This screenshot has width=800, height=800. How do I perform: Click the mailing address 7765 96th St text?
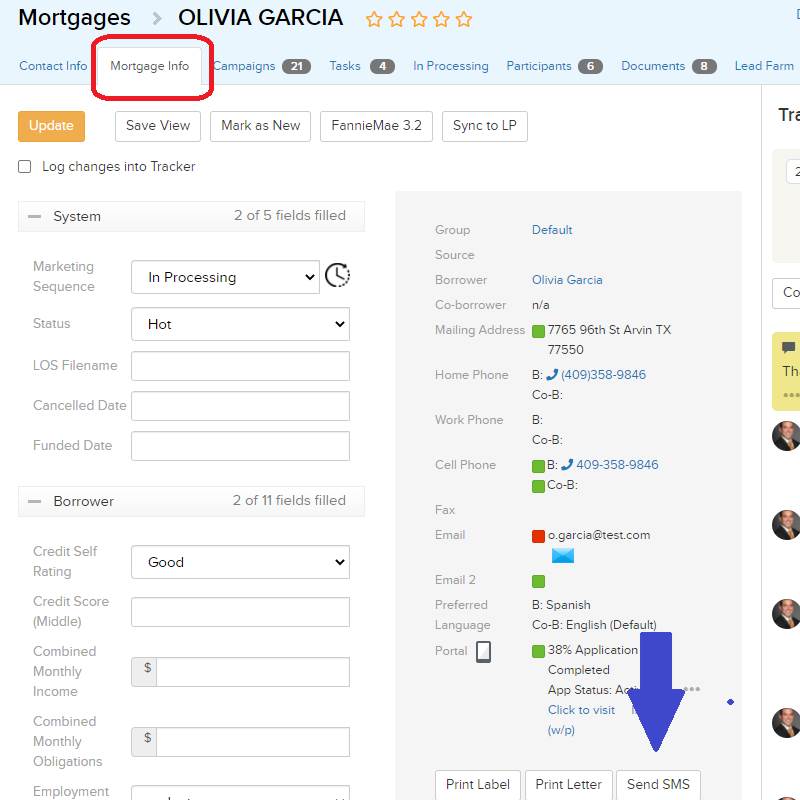[x=609, y=339]
